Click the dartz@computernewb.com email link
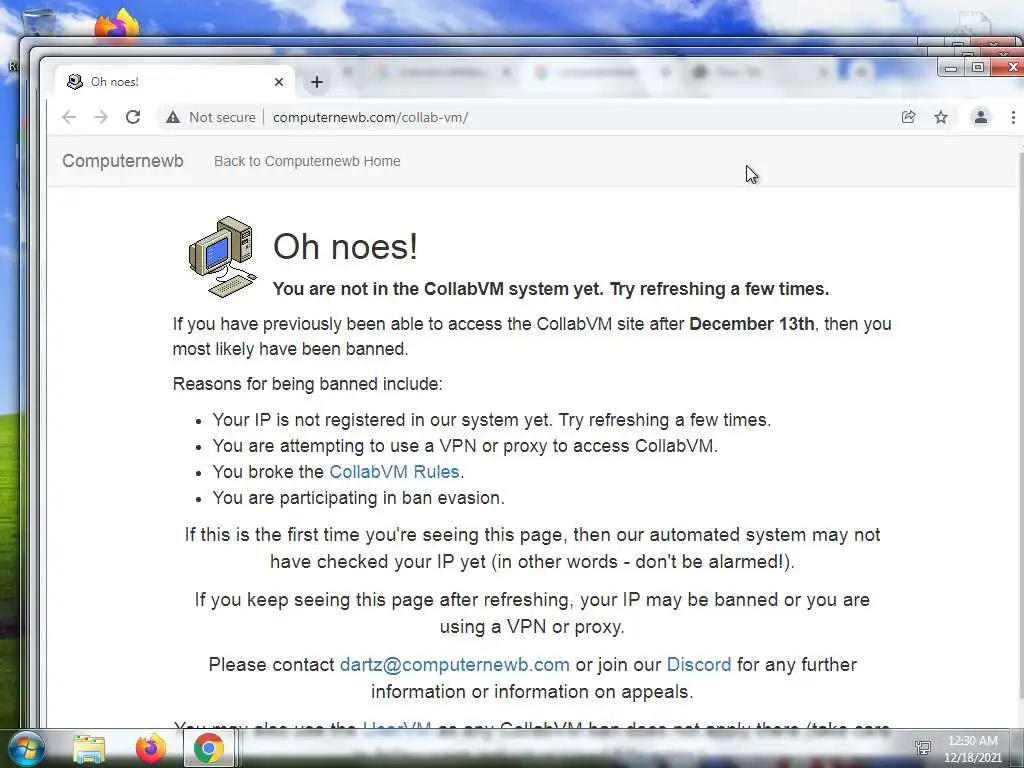 455,664
